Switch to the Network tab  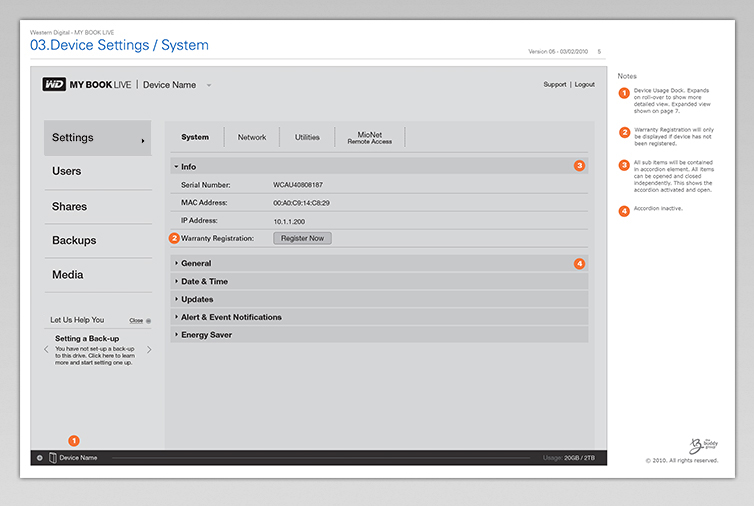coord(251,137)
